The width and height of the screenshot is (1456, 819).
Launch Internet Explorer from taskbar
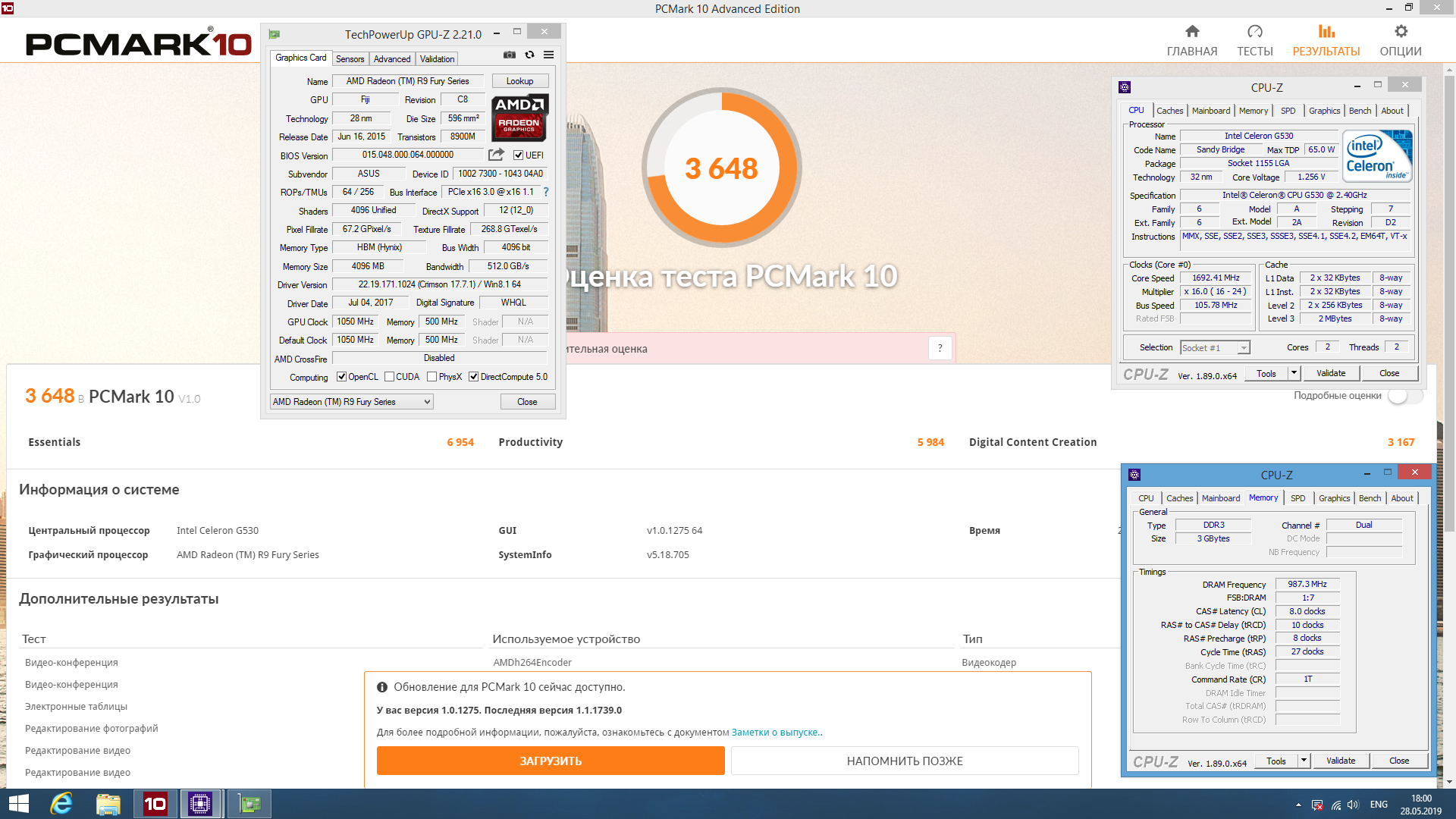pyautogui.click(x=61, y=804)
